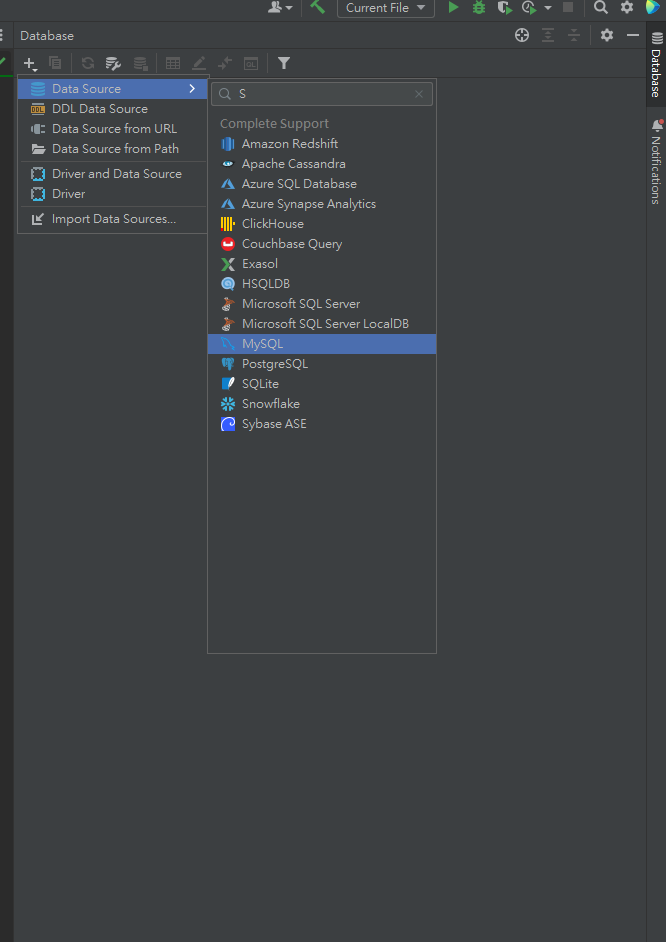This screenshot has width=666, height=942.
Task: Open IDE settings gear in top bar
Action: click(626, 7)
